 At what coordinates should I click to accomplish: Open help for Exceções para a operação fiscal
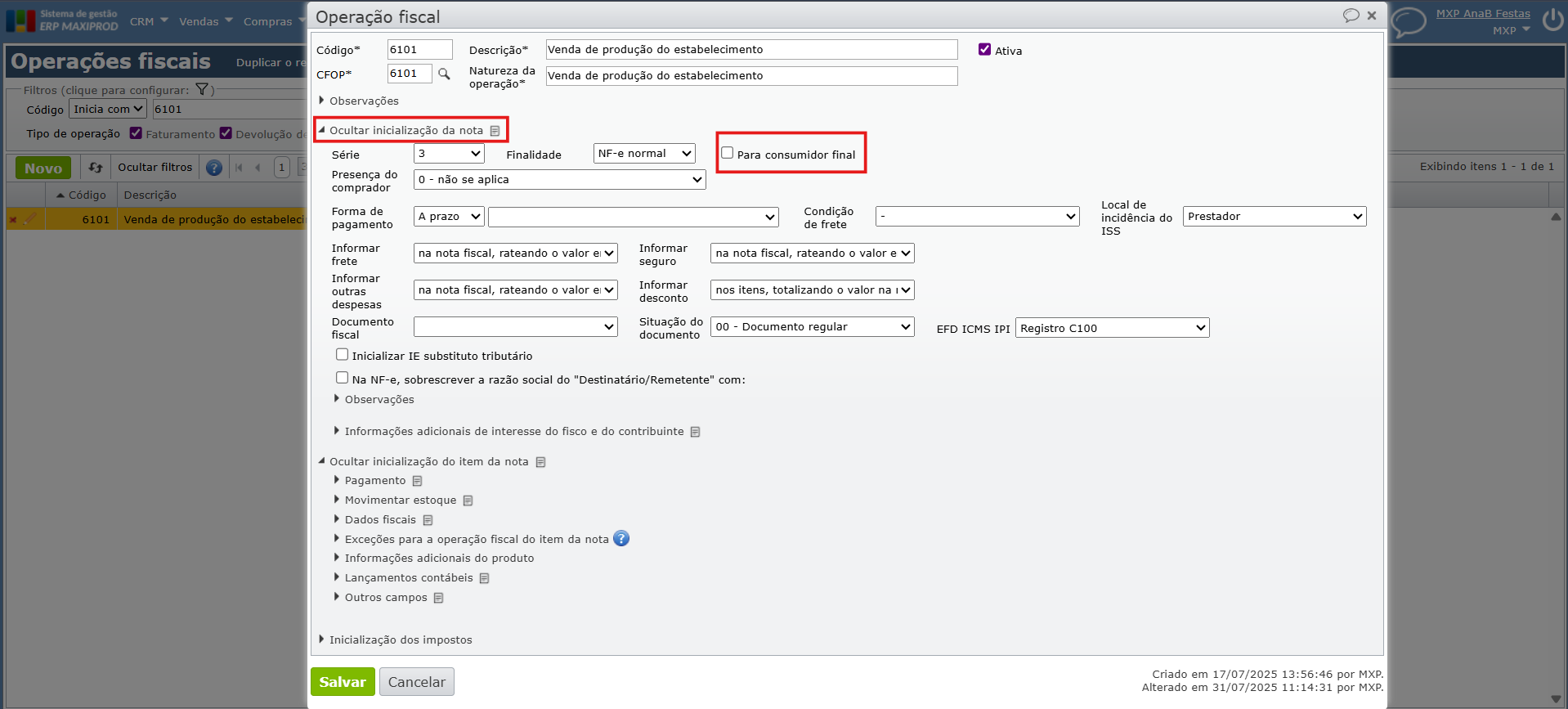tap(621, 539)
